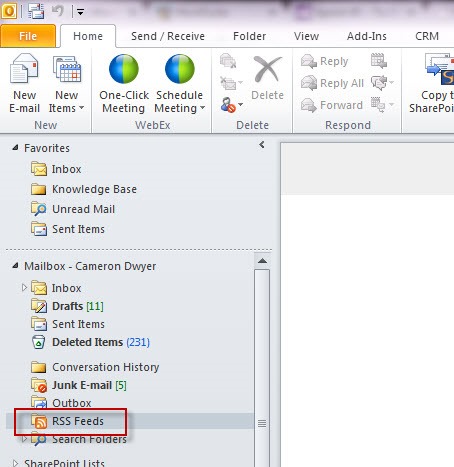Click Copy to SharePoint button
This screenshot has width=454, height=467.
click(433, 84)
